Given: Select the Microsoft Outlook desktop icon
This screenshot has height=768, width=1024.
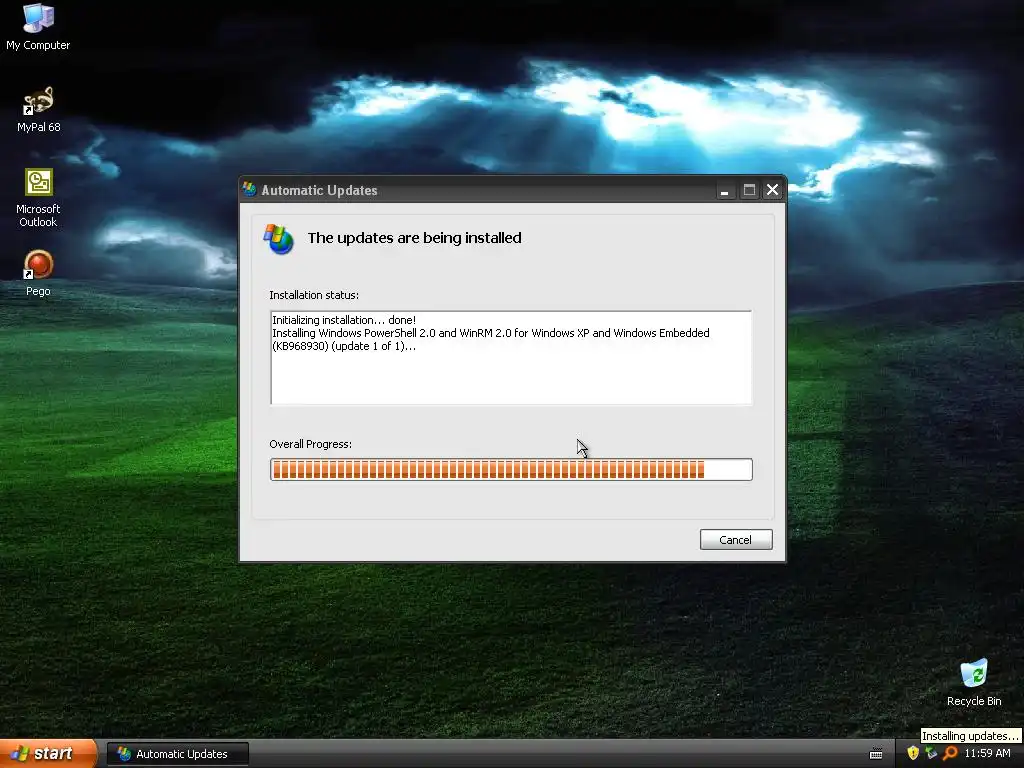Looking at the screenshot, I should point(39,197).
